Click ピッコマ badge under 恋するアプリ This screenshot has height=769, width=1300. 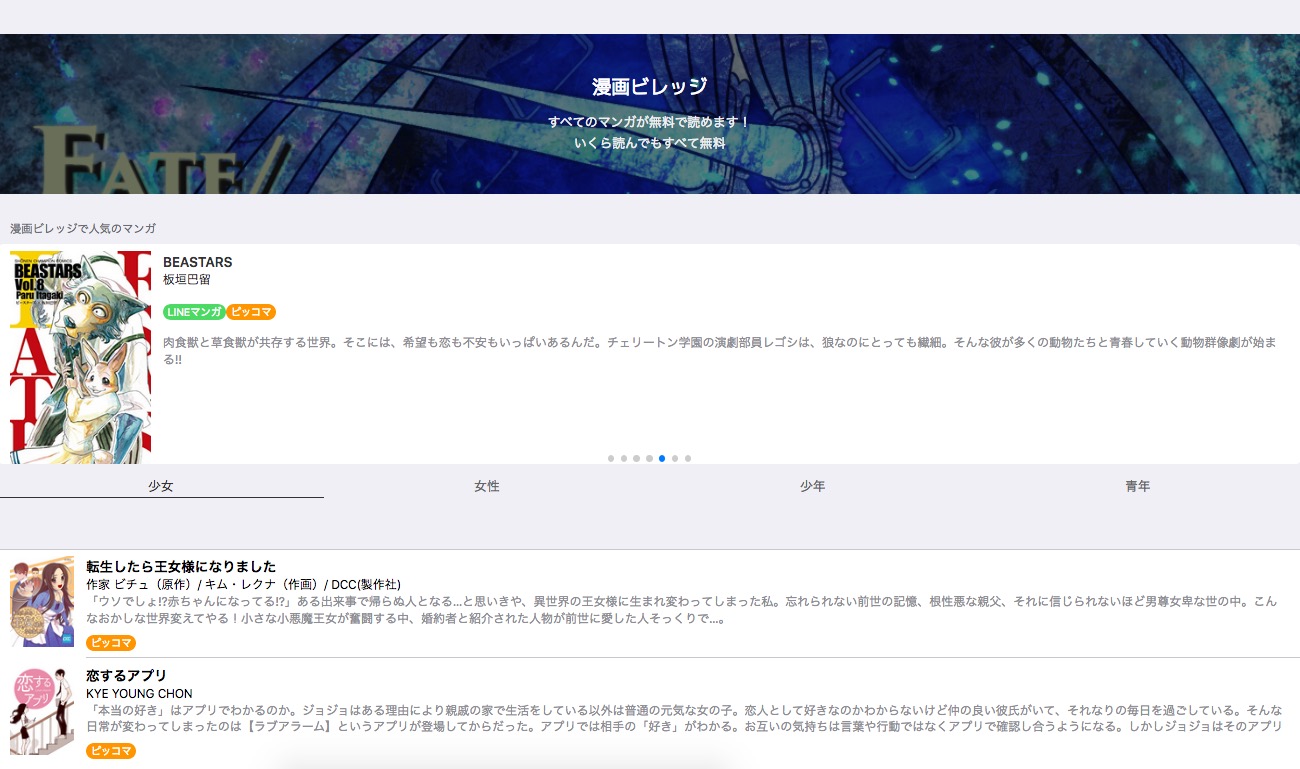tap(111, 751)
